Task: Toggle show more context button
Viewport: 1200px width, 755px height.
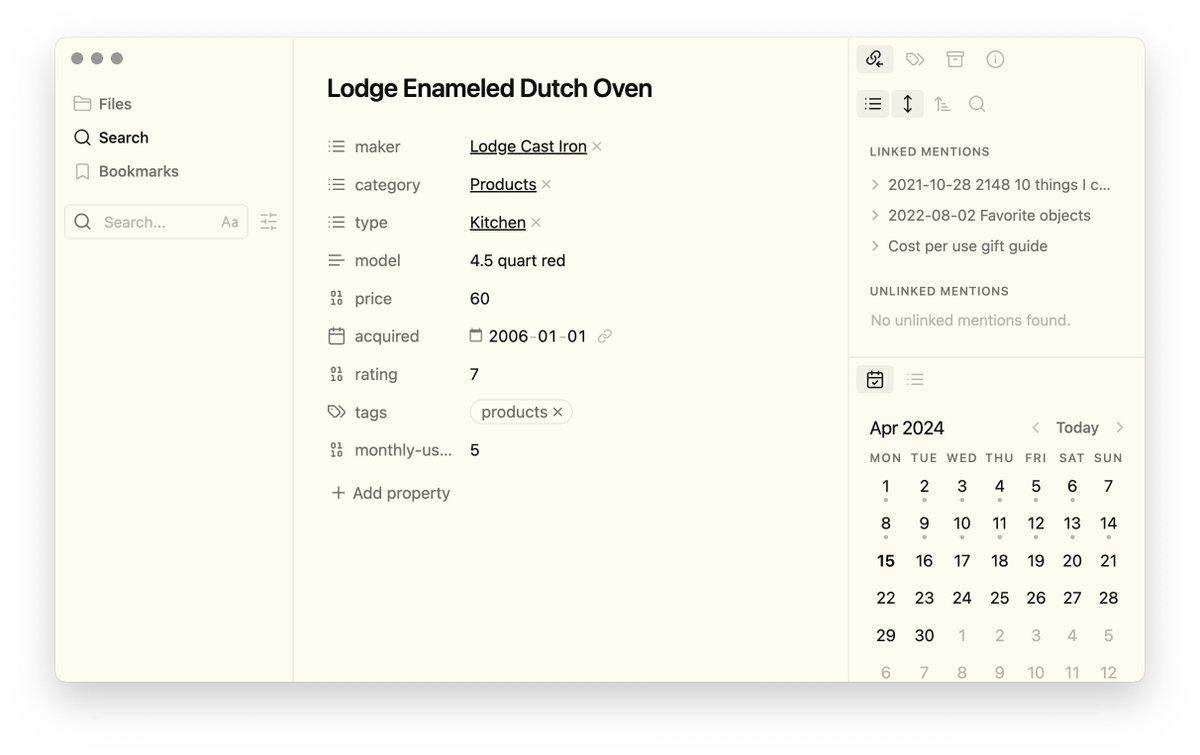Action: (x=907, y=104)
